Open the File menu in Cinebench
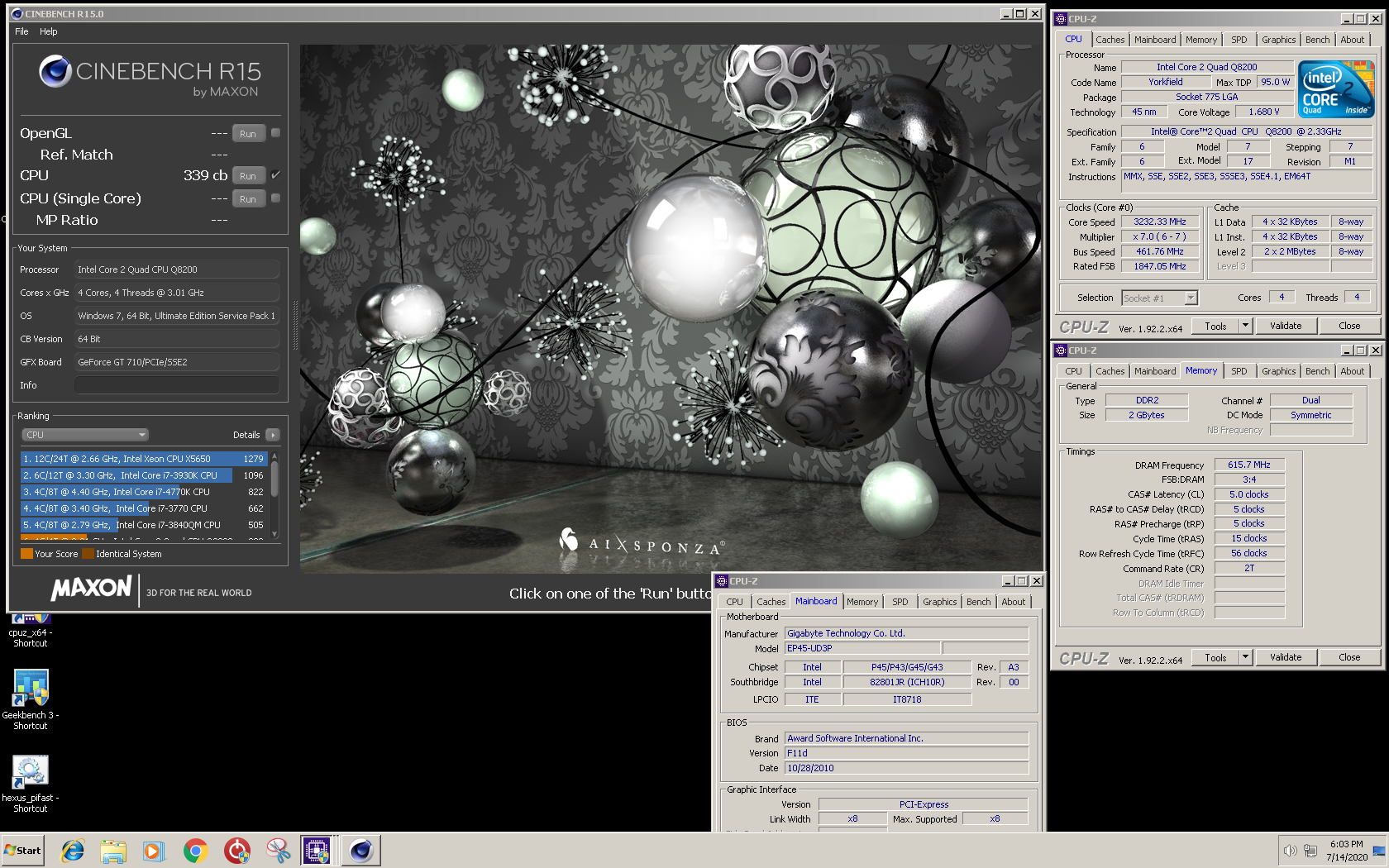The height and width of the screenshot is (868, 1389). [21, 31]
